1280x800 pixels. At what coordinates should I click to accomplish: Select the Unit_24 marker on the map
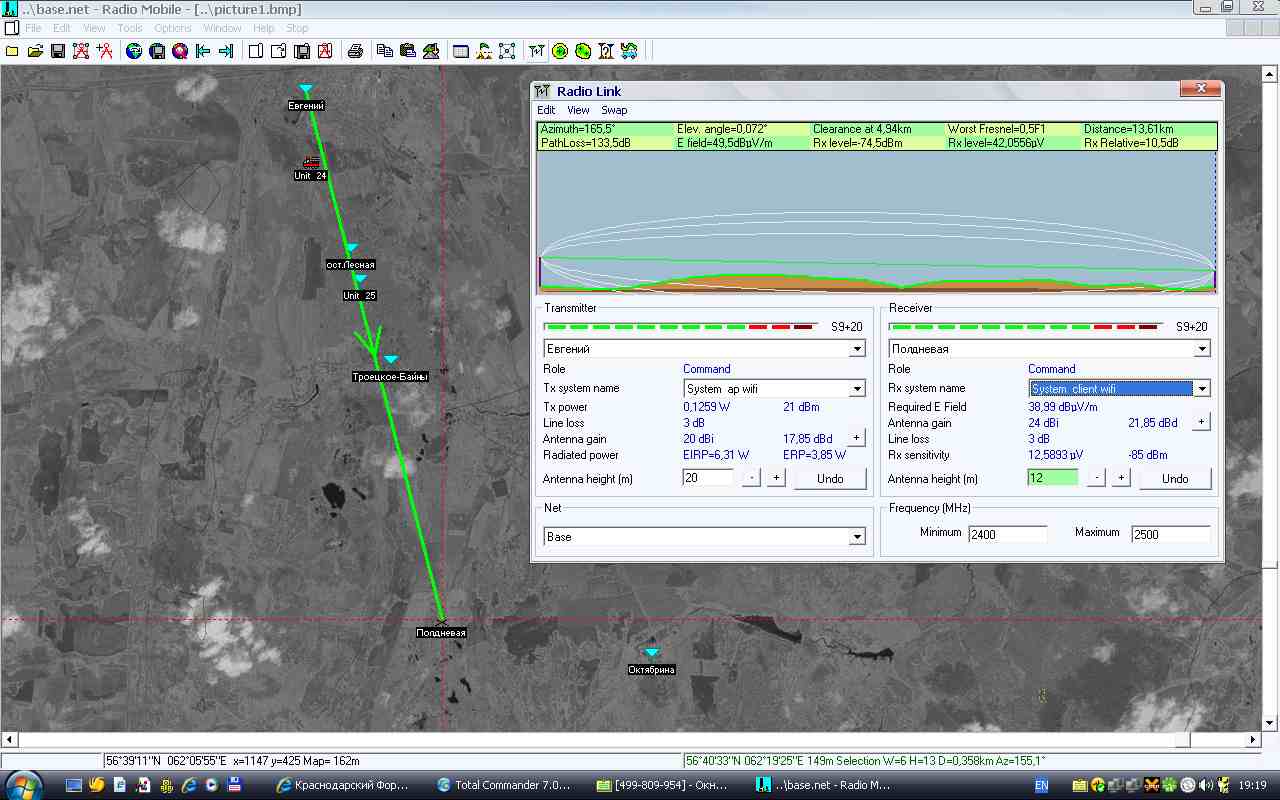311,163
